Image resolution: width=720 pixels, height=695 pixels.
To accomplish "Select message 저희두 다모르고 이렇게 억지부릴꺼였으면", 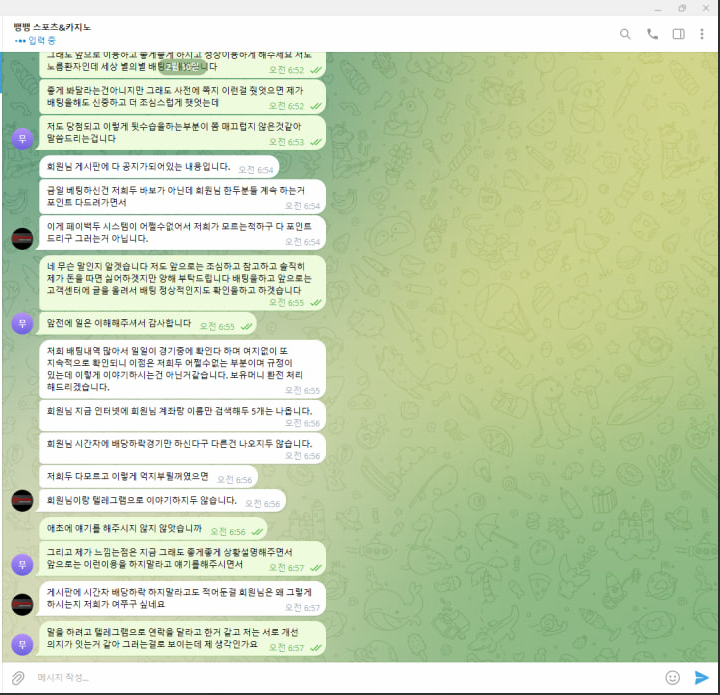I will pos(149,477).
